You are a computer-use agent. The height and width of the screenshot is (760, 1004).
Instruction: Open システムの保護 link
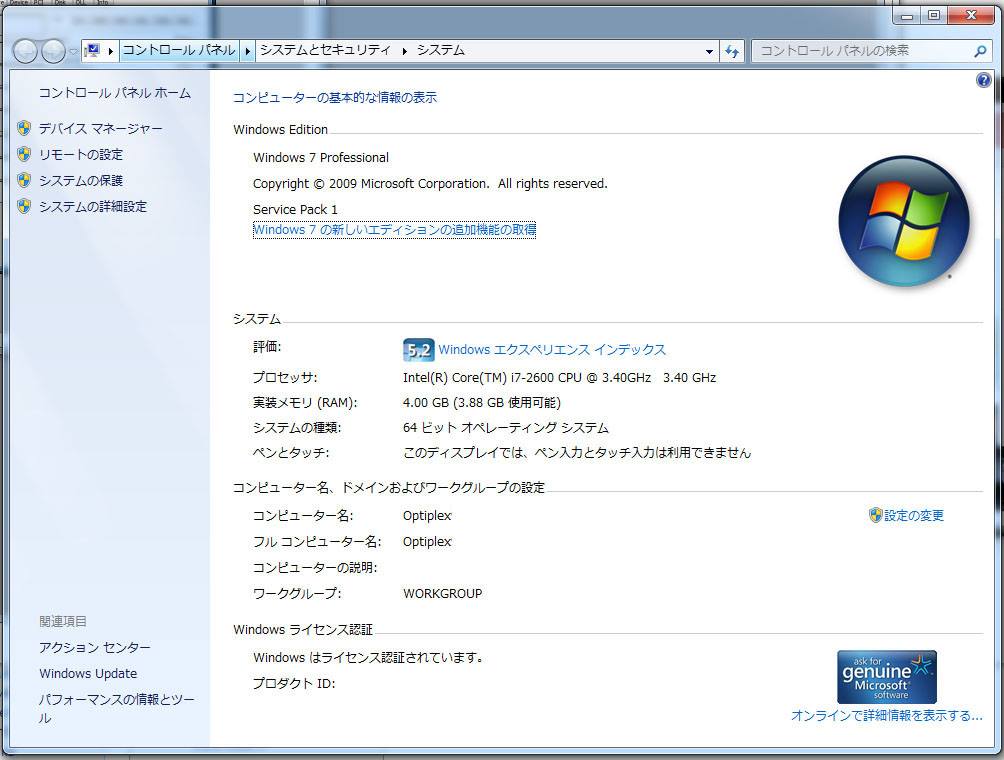[81, 181]
